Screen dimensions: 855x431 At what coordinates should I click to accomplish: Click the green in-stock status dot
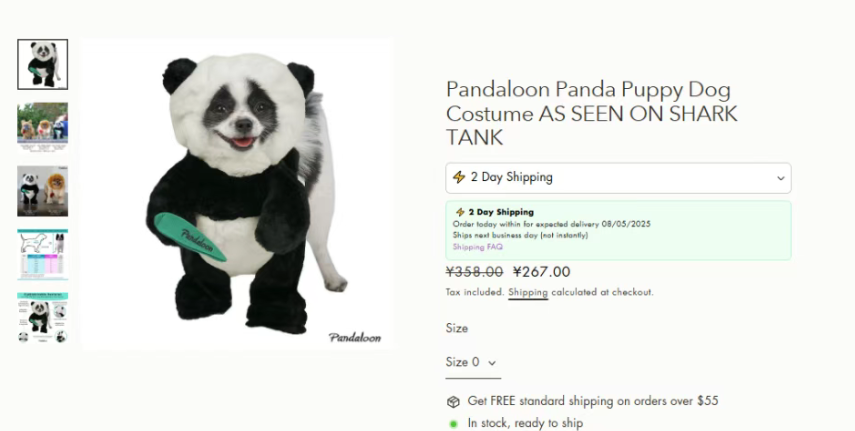point(453,424)
